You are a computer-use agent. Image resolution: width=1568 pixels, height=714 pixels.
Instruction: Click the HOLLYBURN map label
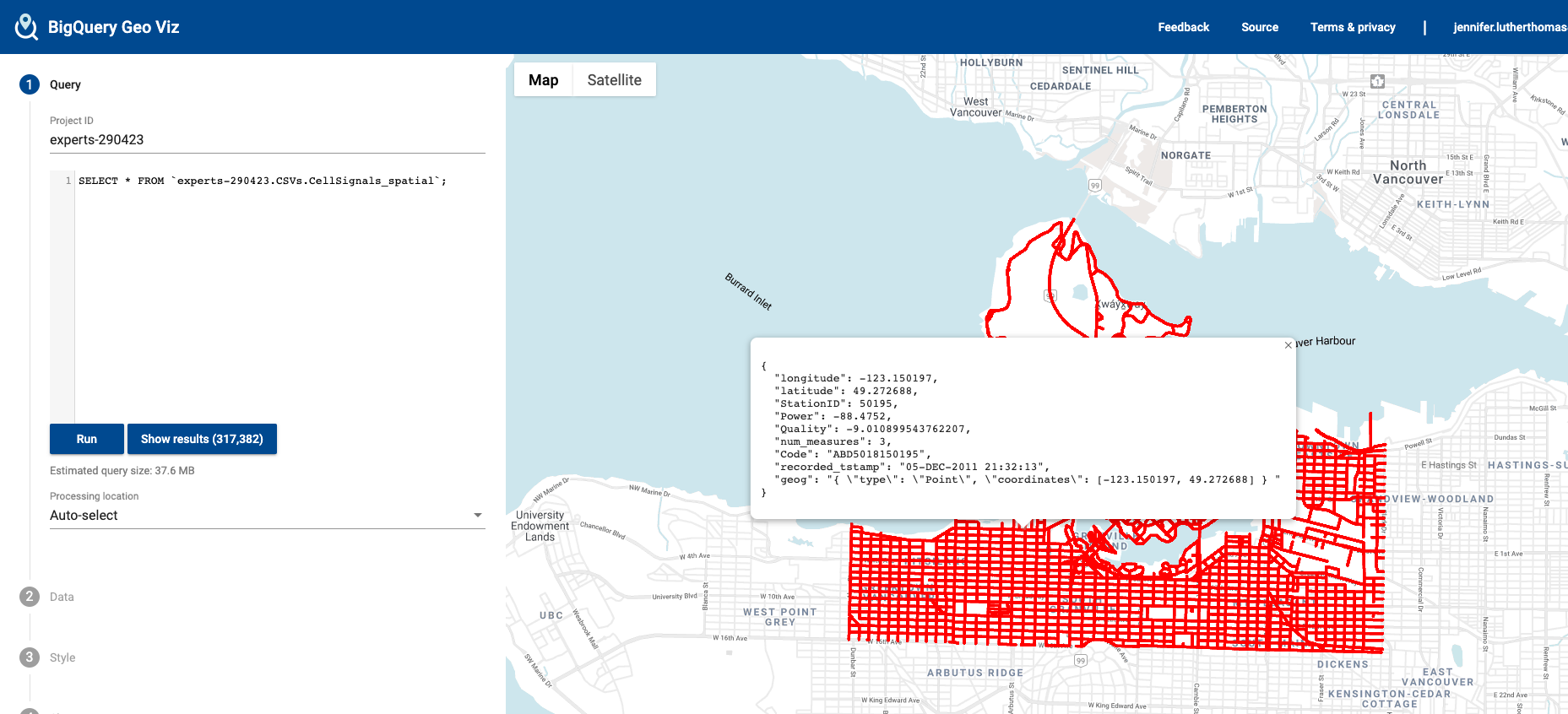coord(991,62)
